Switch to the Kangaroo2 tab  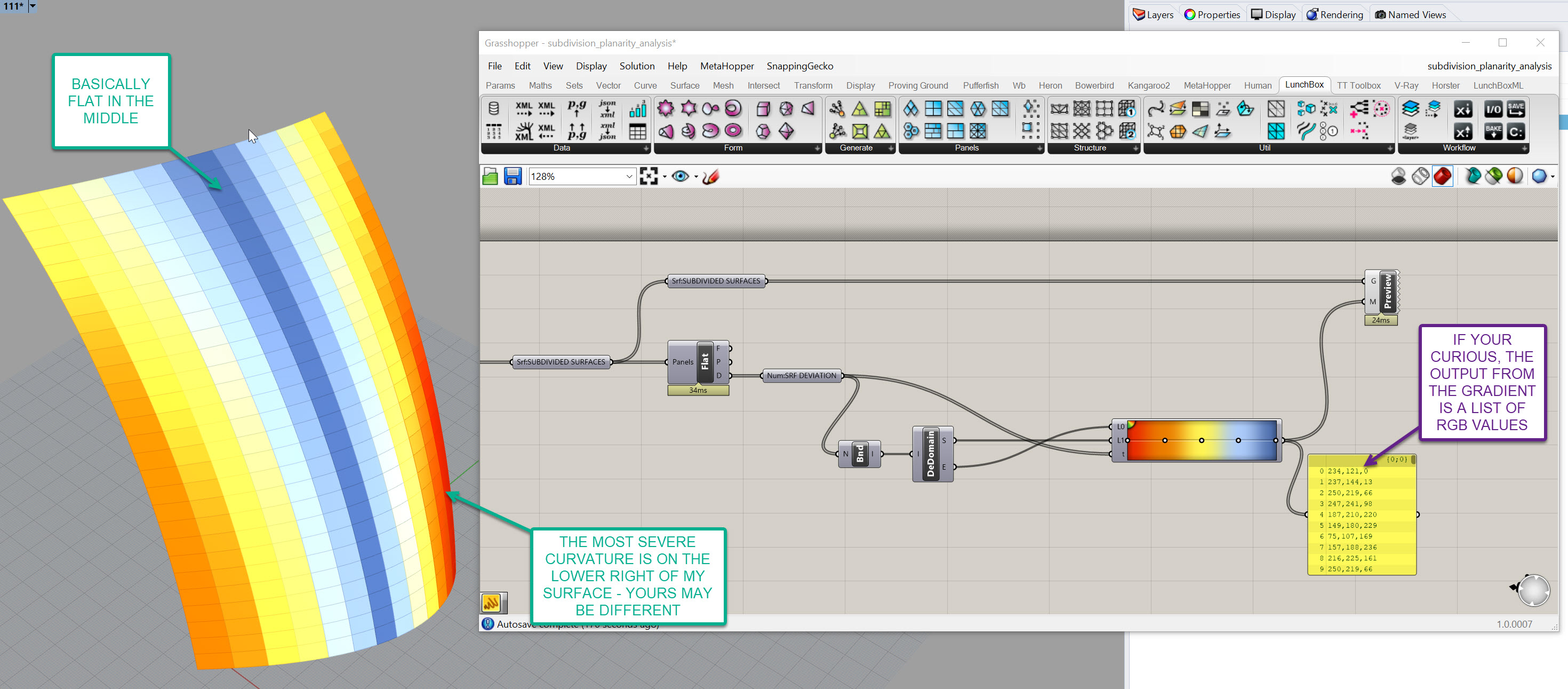(x=1148, y=85)
